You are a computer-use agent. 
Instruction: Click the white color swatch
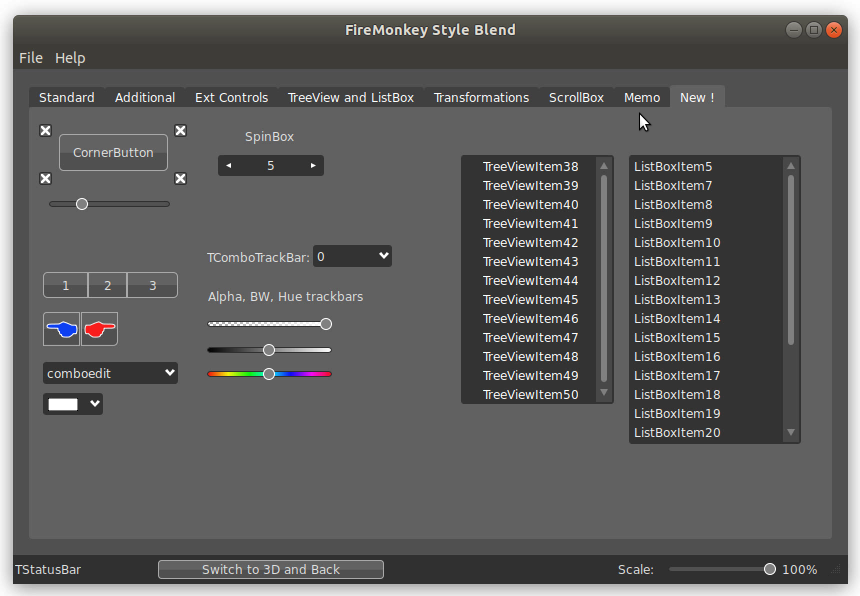pyautogui.click(x=63, y=404)
